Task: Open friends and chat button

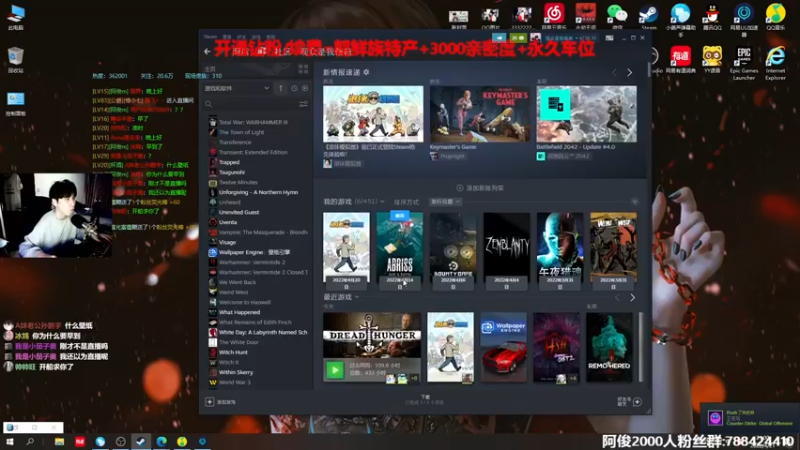Action: point(630,402)
